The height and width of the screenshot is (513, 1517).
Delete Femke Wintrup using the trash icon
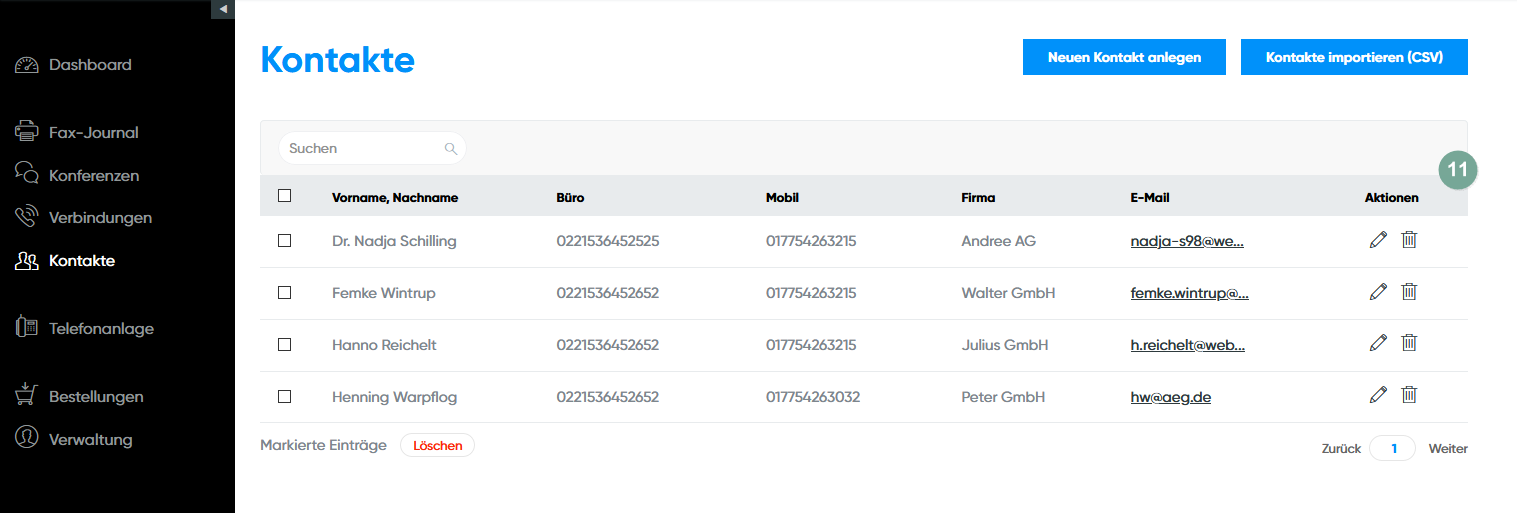(1409, 292)
